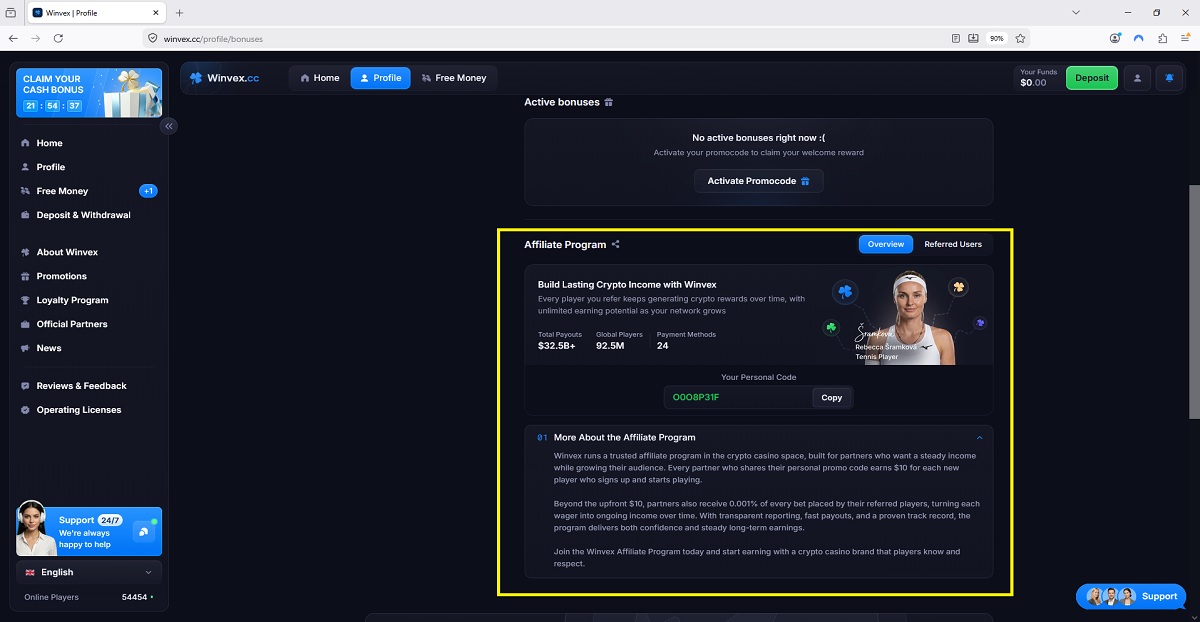Open Home in the top navigation
This screenshot has height=622, width=1200.
[320, 78]
